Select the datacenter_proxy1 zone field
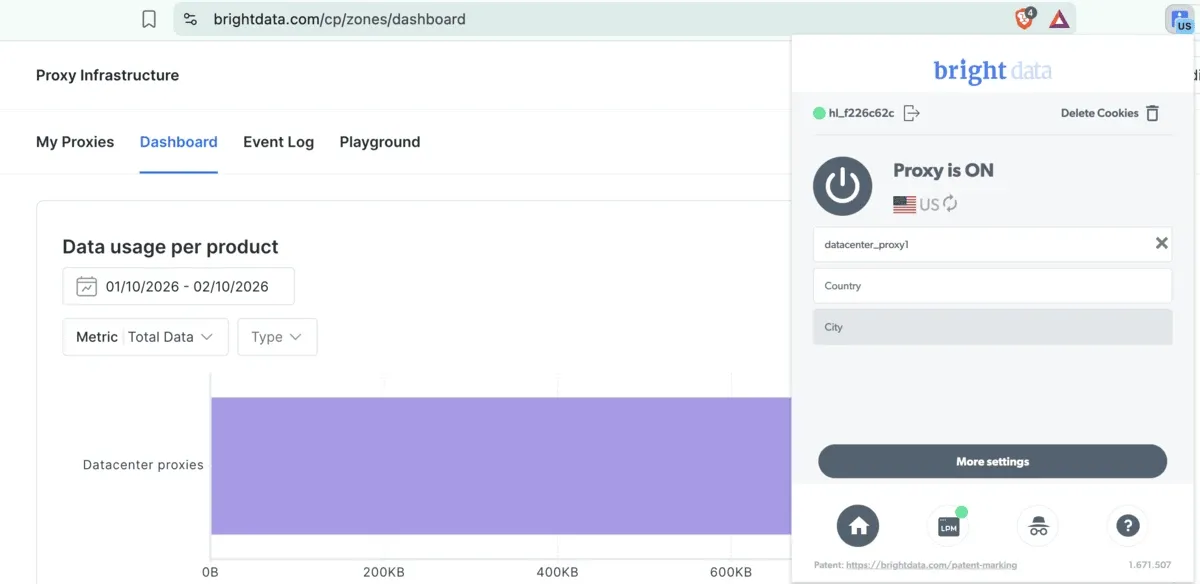The height and width of the screenshot is (584, 1200). (x=992, y=244)
